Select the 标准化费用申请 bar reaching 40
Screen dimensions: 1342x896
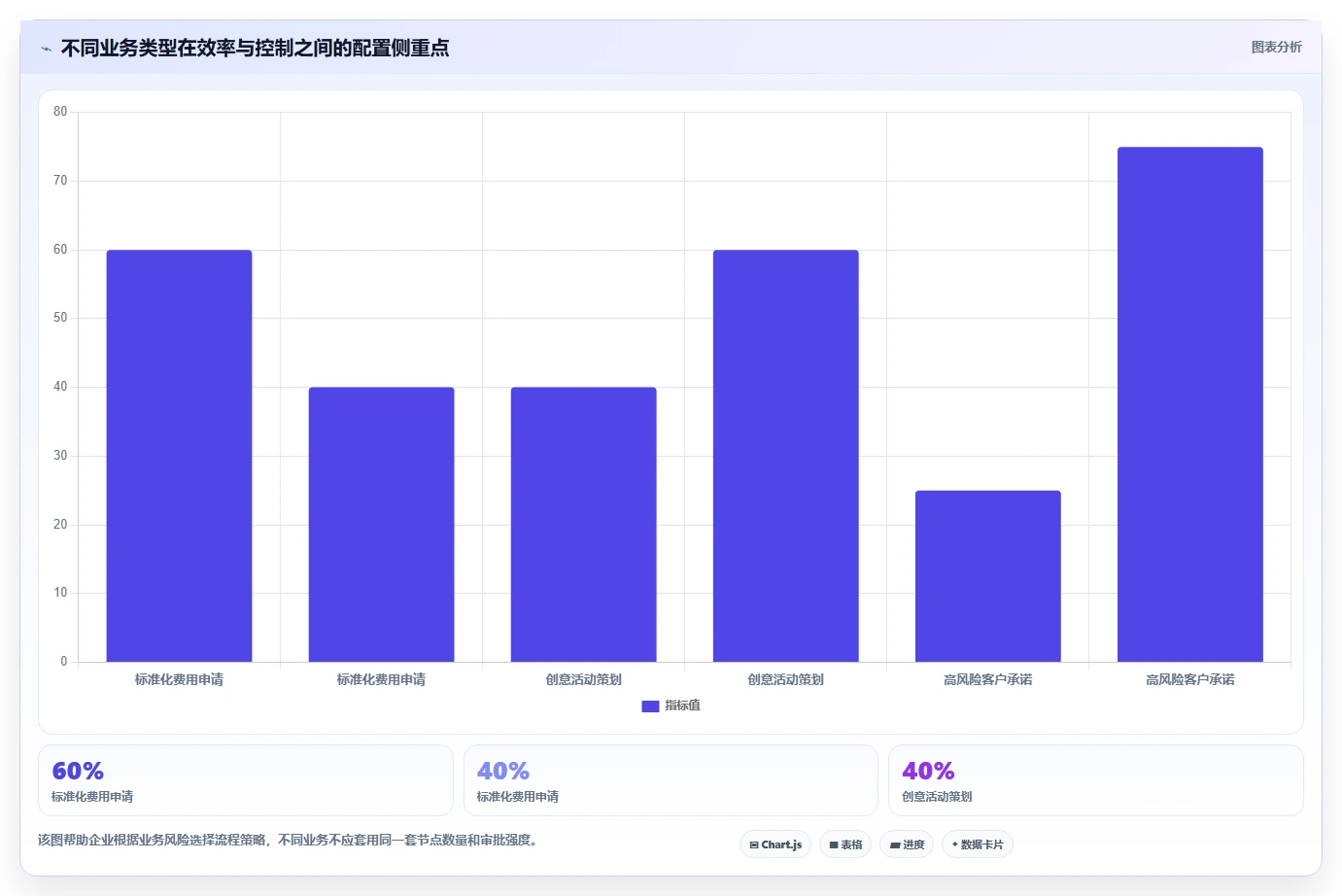[x=381, y=525]
